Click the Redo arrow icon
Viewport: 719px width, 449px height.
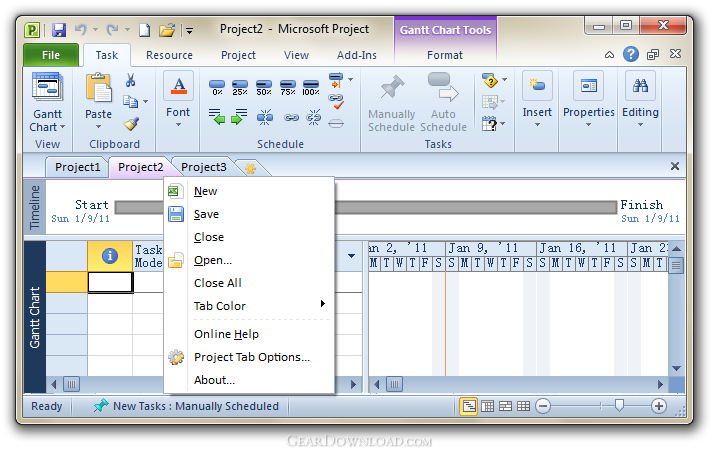click(x=112, y=30)
